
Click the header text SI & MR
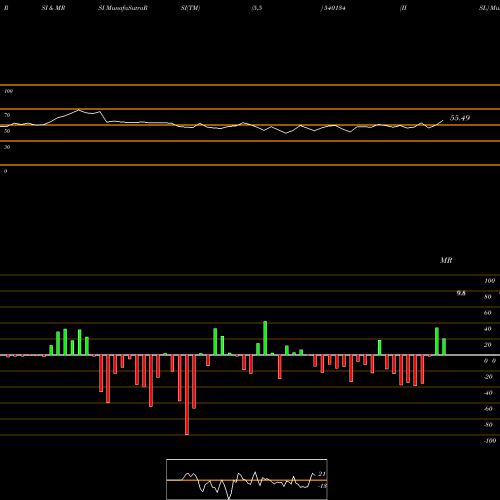(x=53, y=8)
